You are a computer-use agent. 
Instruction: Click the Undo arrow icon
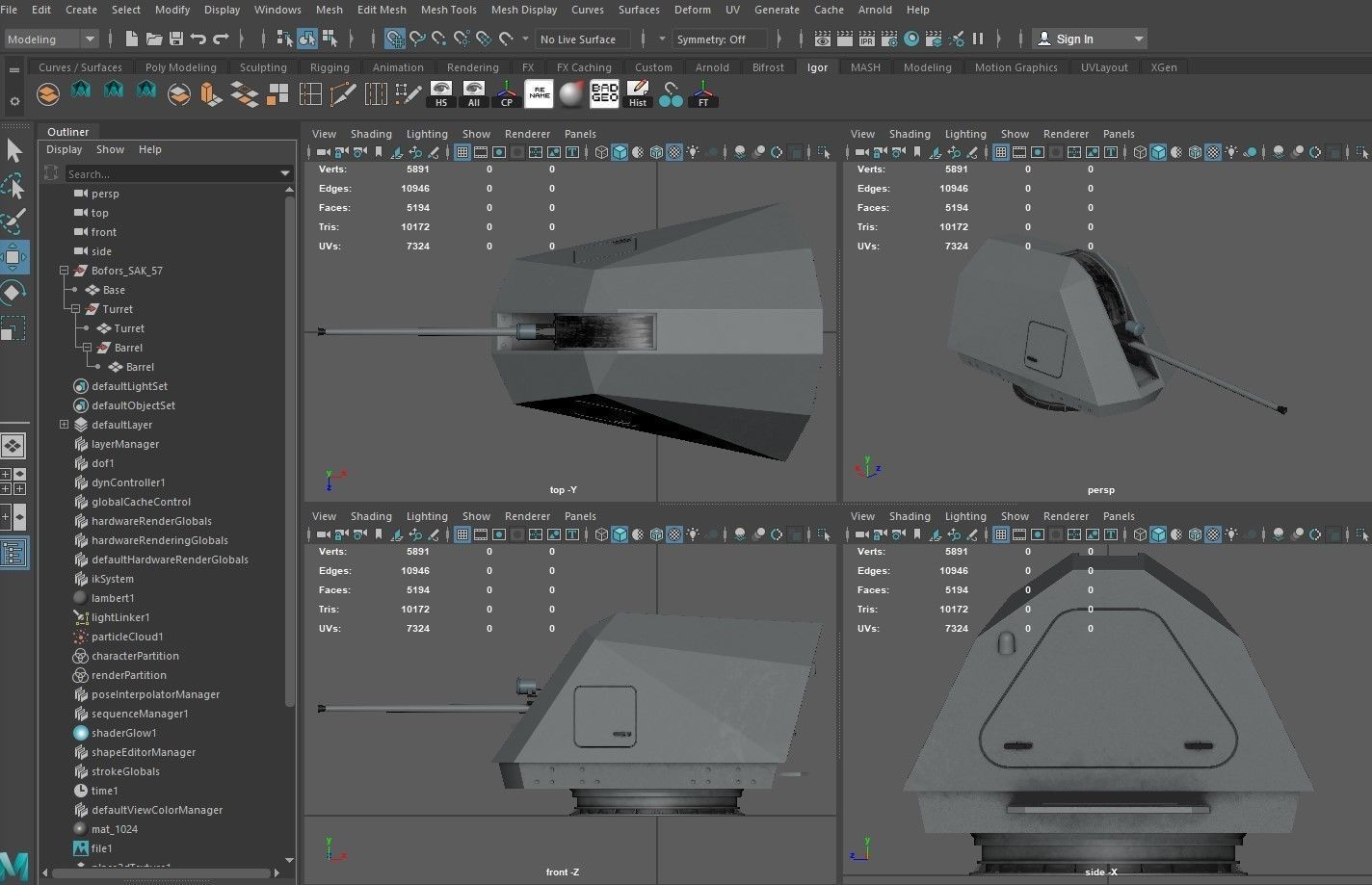click(198, 39)
